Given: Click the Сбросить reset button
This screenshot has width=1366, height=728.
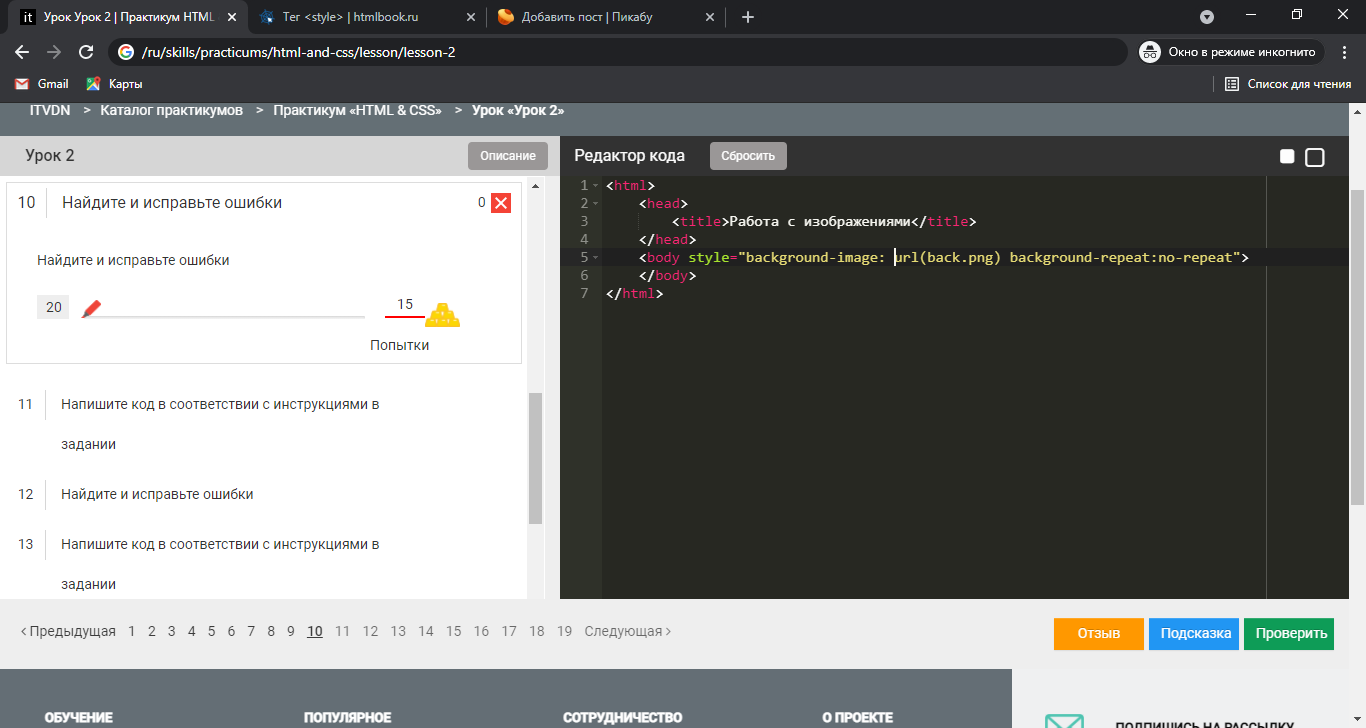Looking at the screenshot, I should click(x=748, y=156).
